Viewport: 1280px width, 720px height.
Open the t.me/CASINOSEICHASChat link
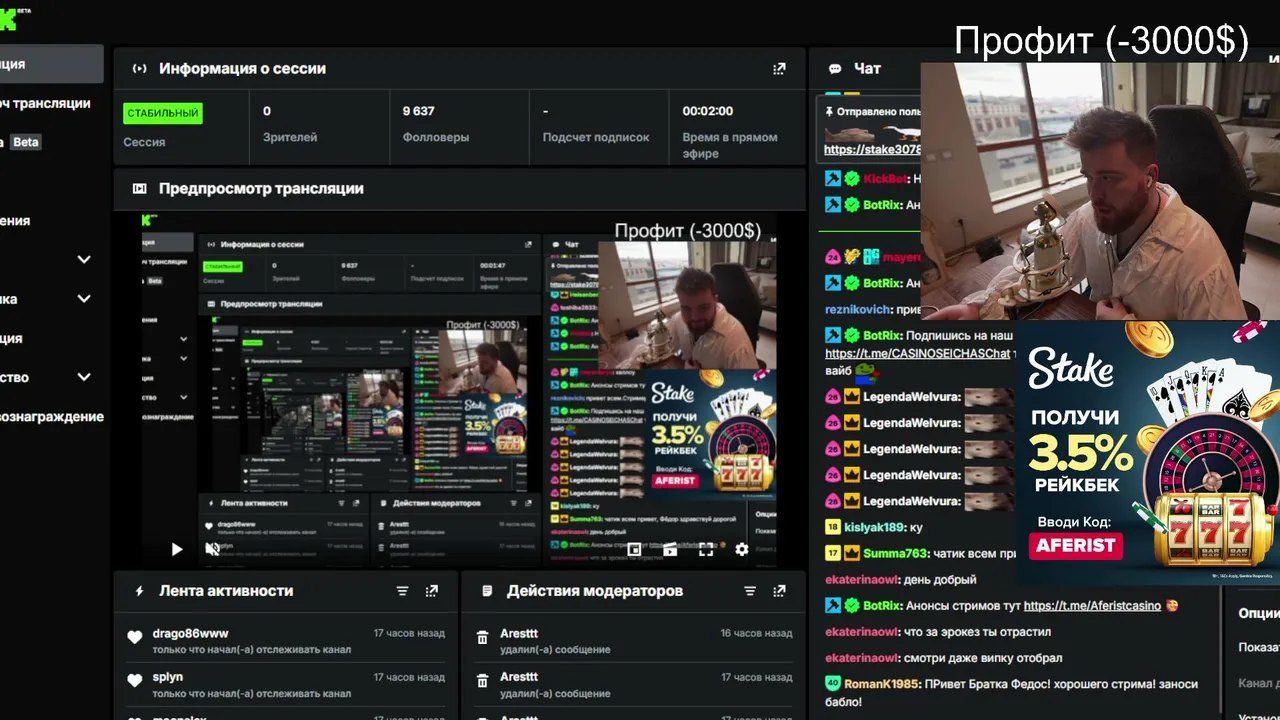click(917, 354)
